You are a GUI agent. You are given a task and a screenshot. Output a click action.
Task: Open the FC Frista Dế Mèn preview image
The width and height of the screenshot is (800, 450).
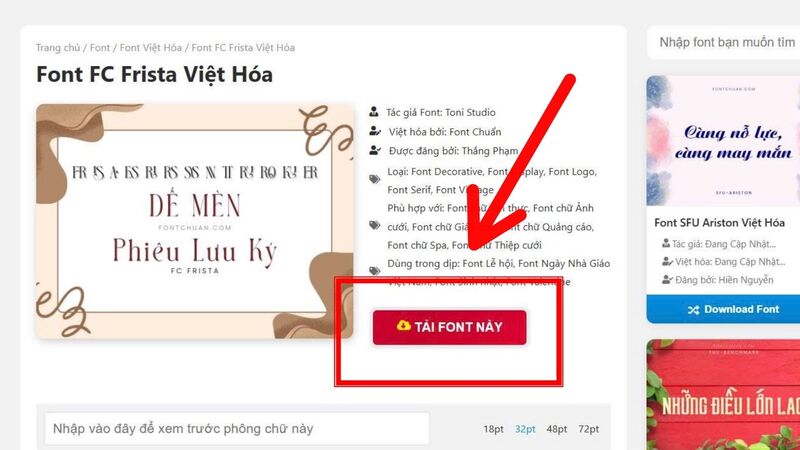[194, 221]
